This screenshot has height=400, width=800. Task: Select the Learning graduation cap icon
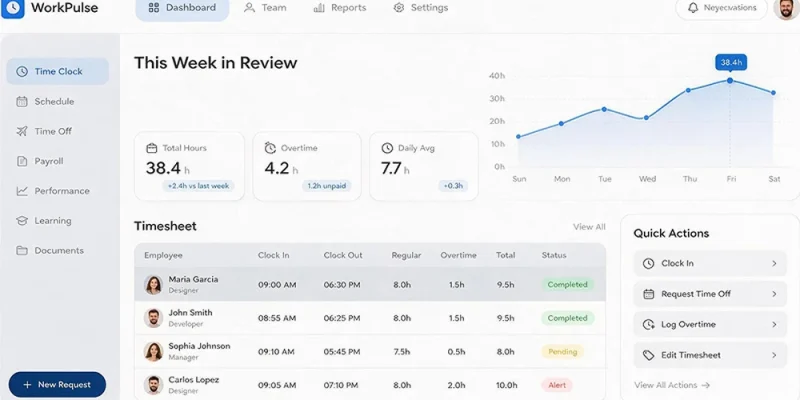click(21, 221)
